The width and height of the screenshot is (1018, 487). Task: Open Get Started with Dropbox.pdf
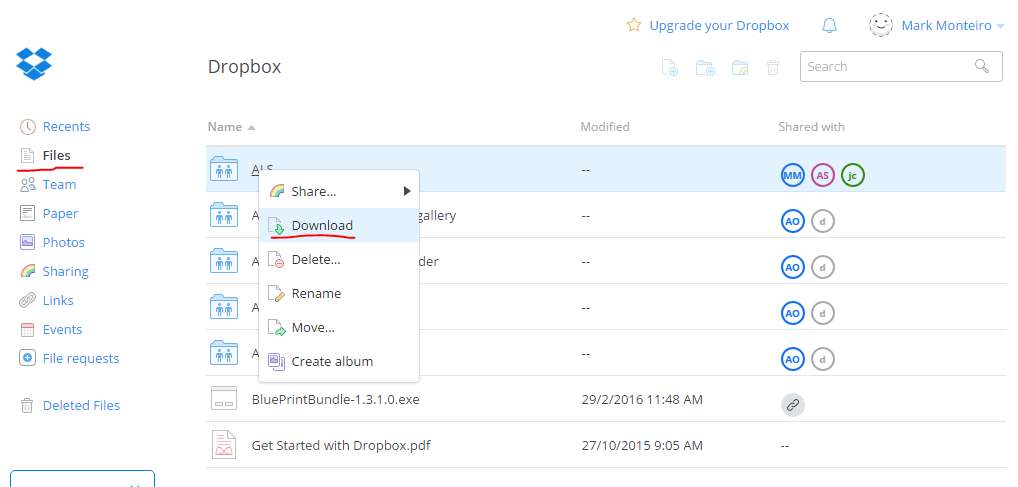[341, 445]
